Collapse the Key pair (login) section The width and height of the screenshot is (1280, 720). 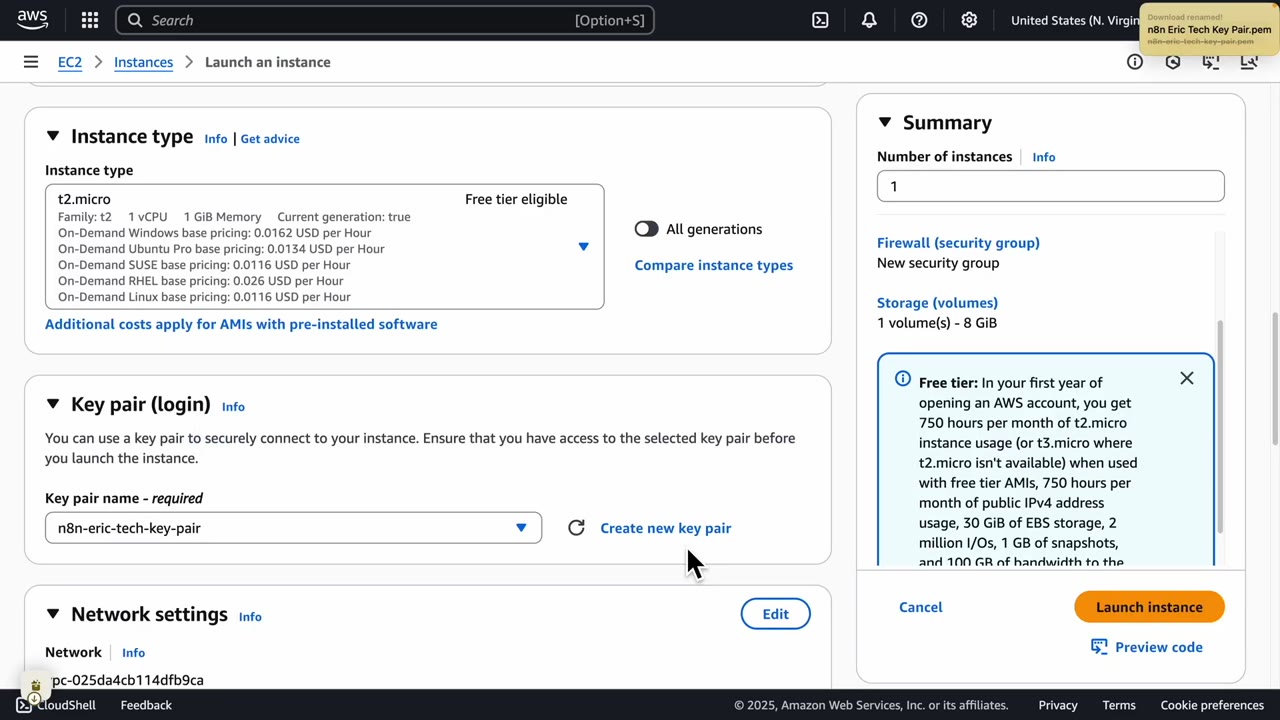[x=53, y=404]
